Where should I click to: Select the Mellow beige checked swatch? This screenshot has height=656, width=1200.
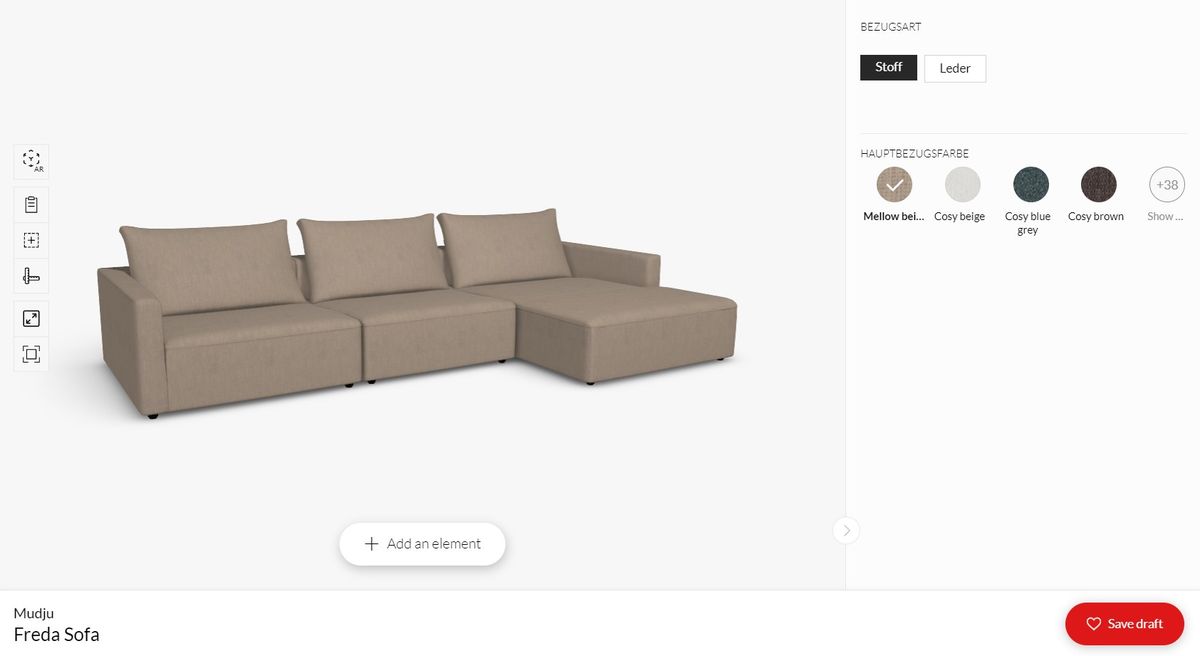[x=894, y=185]
